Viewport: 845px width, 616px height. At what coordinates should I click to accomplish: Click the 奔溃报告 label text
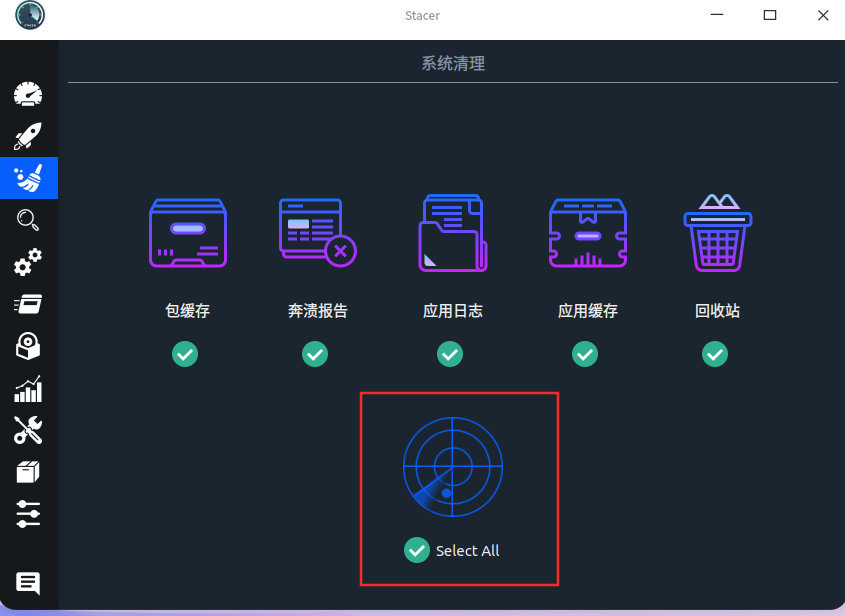click(317, 311)
